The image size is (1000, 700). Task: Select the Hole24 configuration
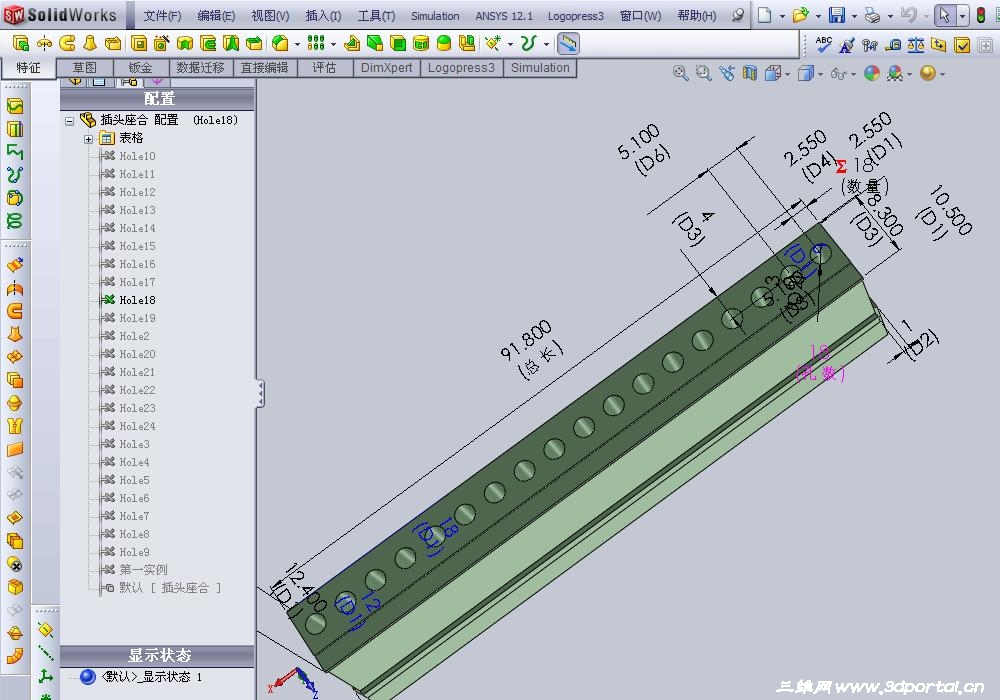[137, 426]
